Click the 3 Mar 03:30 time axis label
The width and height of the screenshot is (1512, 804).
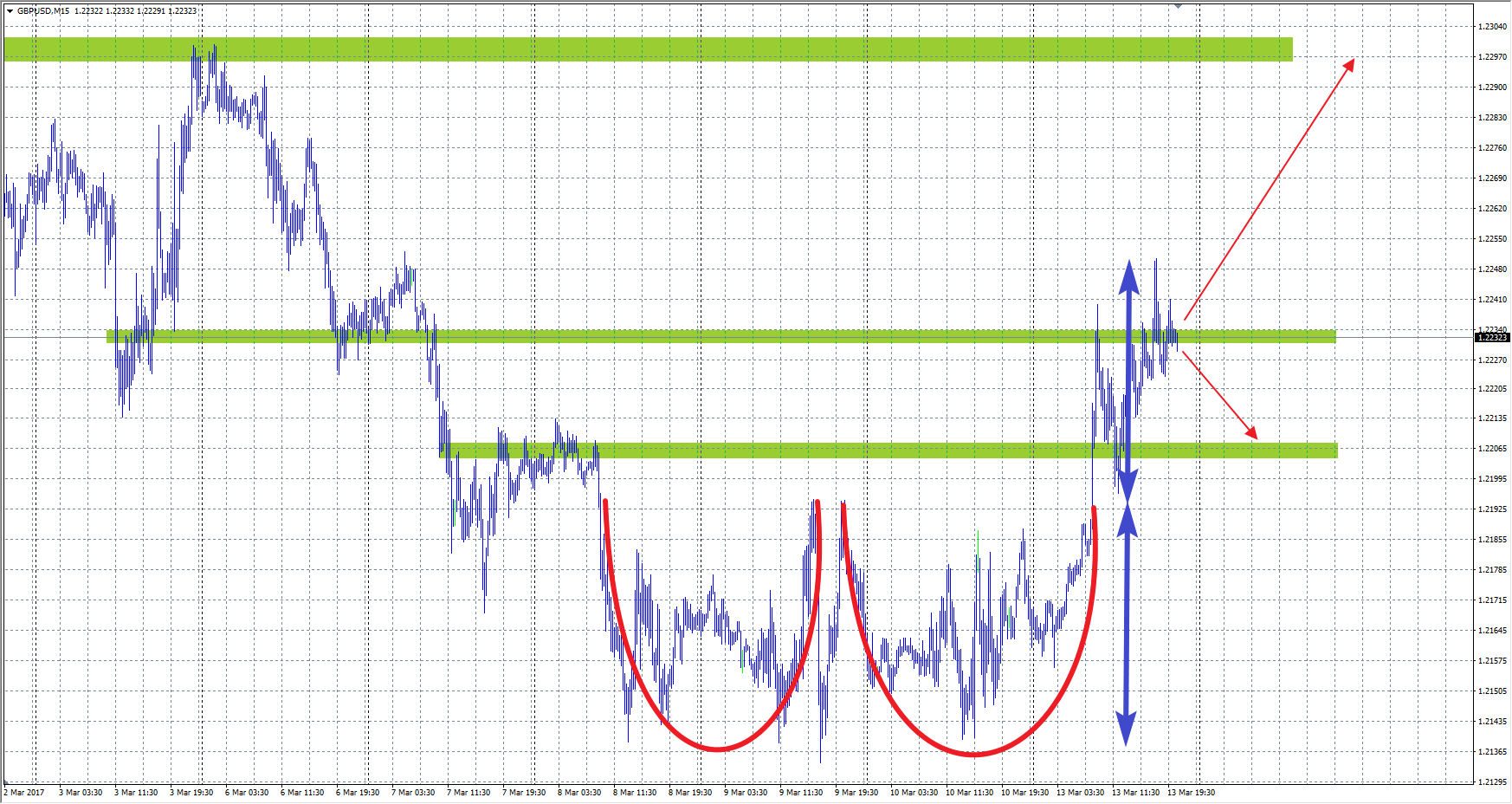tap(81, 793)
